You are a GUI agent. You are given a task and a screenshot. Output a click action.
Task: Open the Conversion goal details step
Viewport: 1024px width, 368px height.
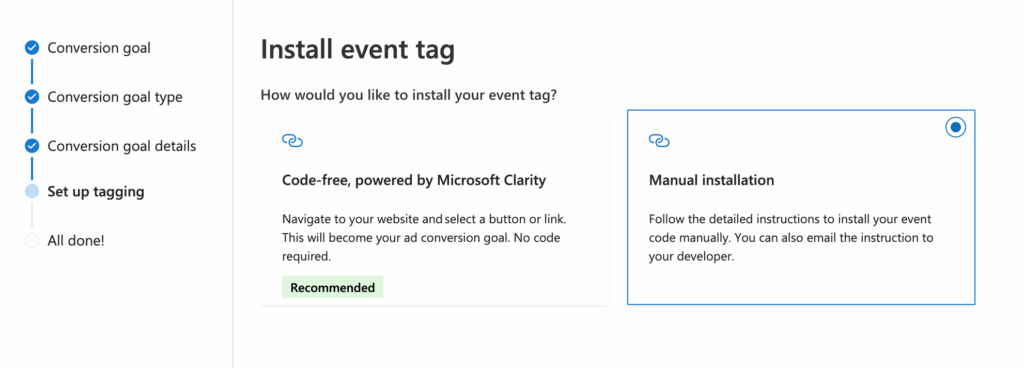click(121, 146)
